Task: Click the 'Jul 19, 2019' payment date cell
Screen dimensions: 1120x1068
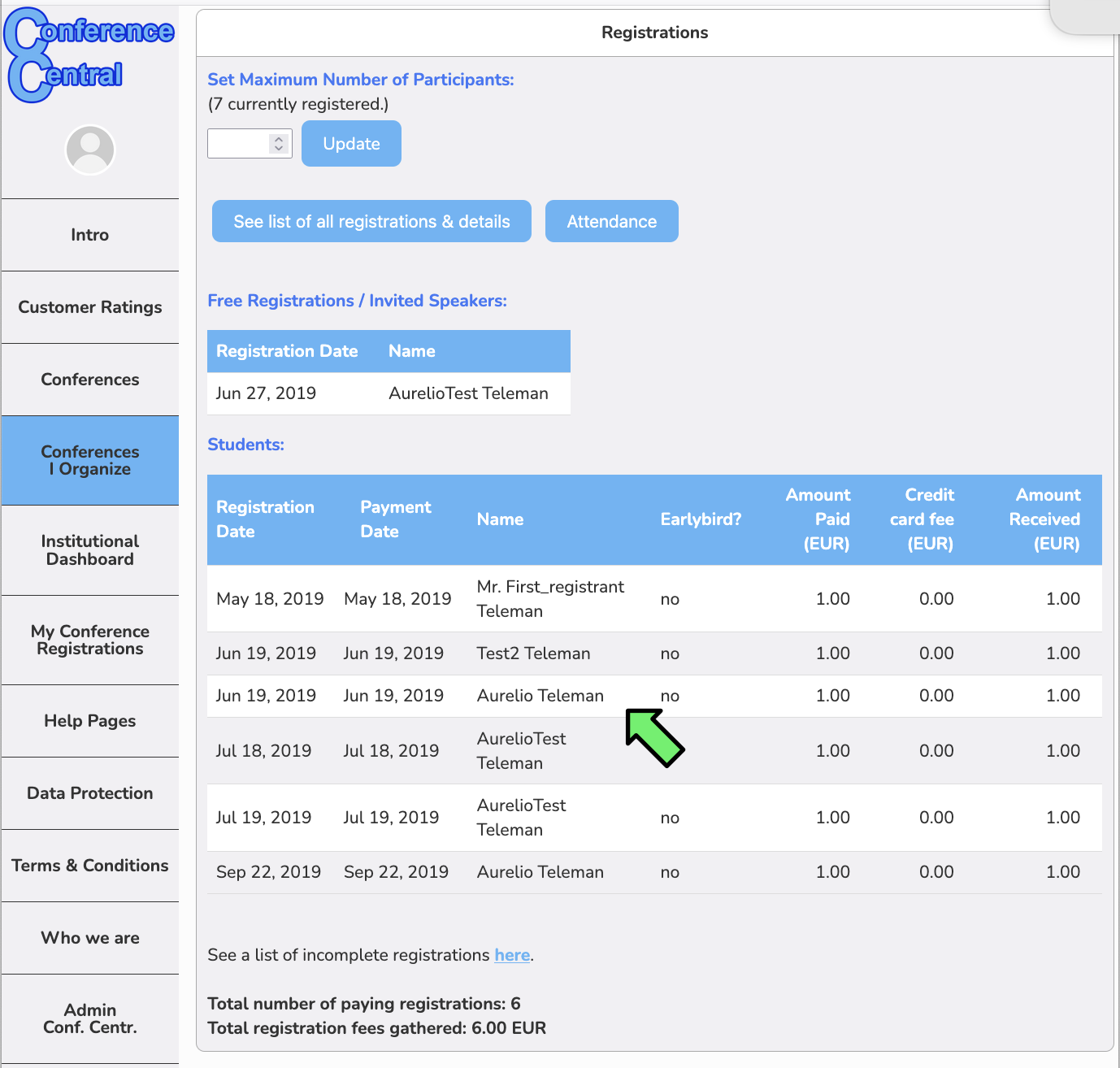Action: [x=391, y=818]
